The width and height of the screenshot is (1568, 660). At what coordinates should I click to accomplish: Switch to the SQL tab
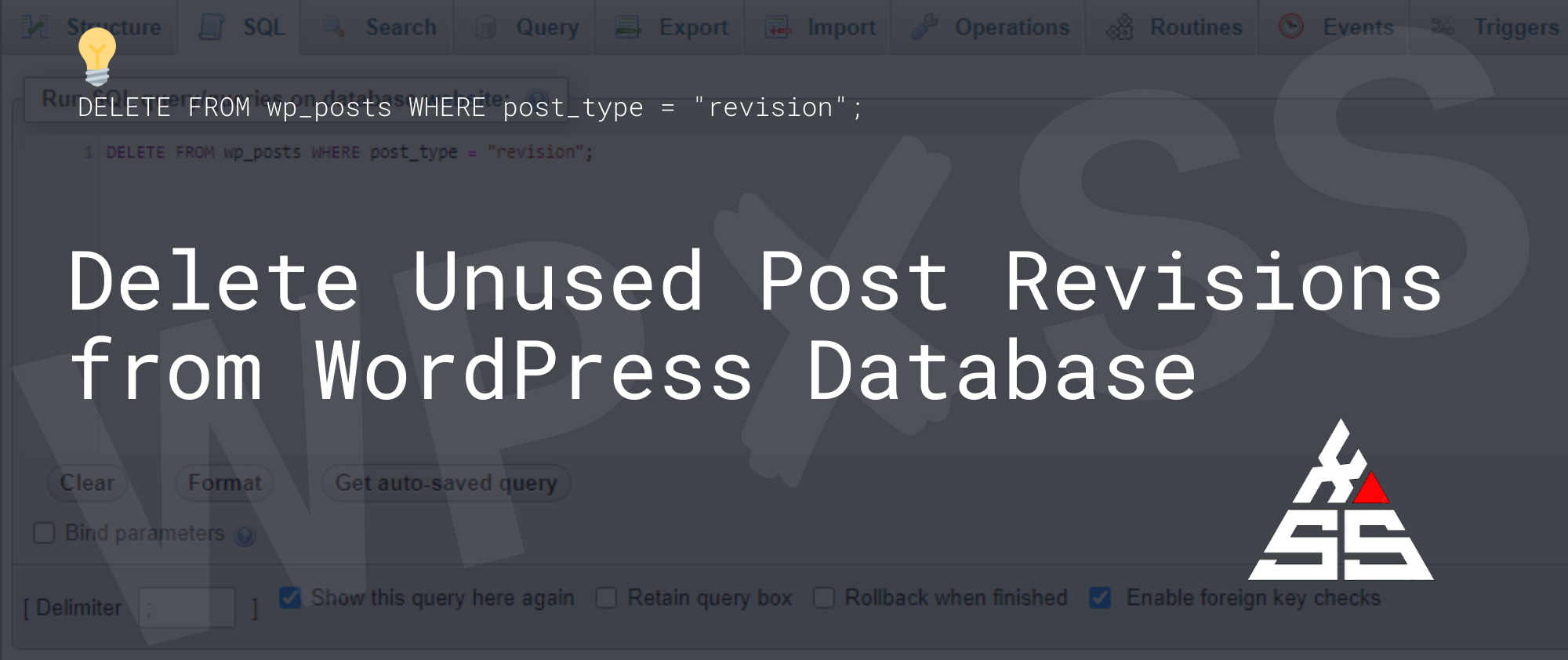(240, 27)
